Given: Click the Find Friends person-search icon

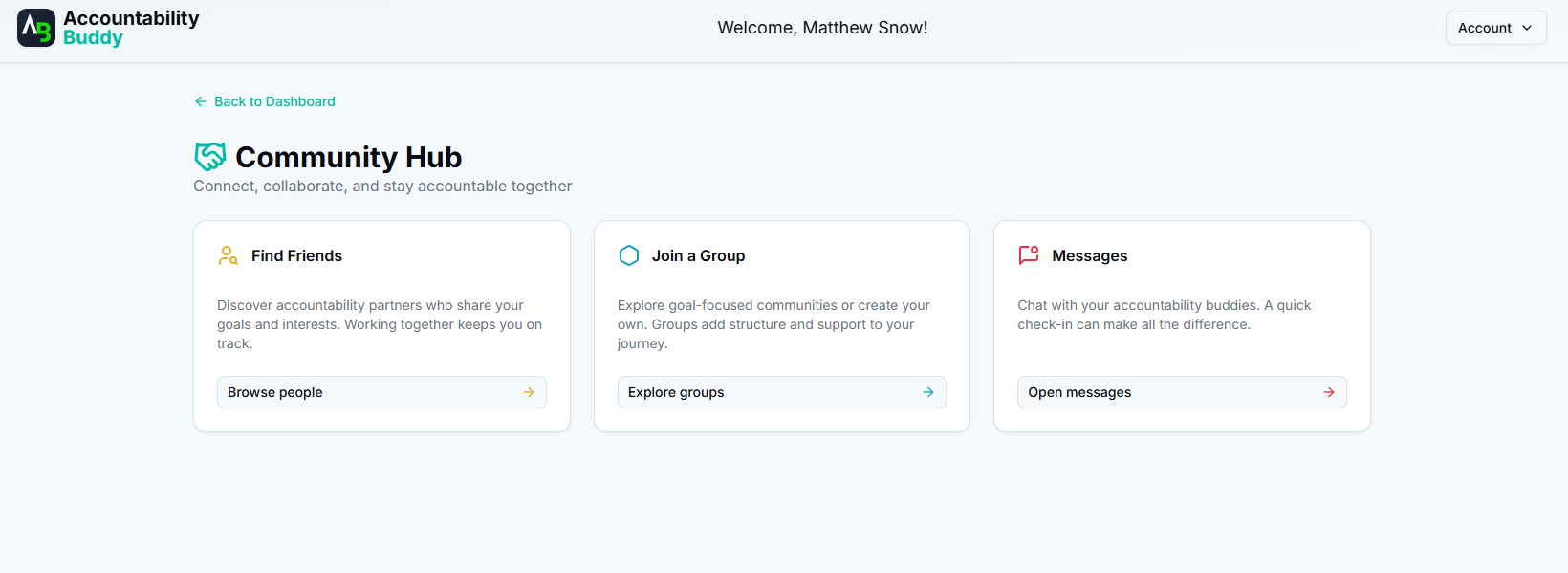Looking at the screenshot, I should [229, 255].
